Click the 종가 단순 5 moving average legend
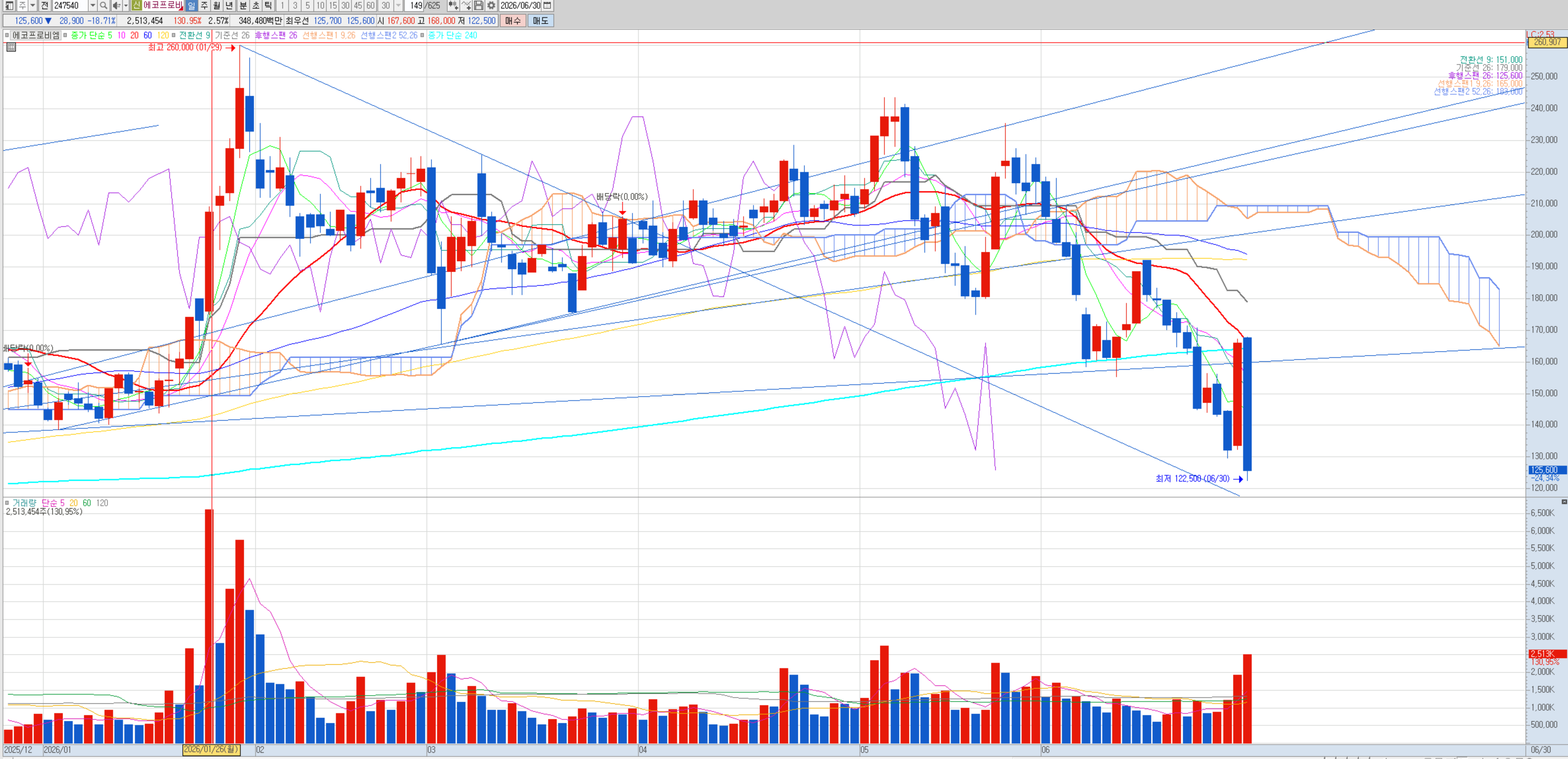Screen dimensions: 1568x759 coord(91,35)
